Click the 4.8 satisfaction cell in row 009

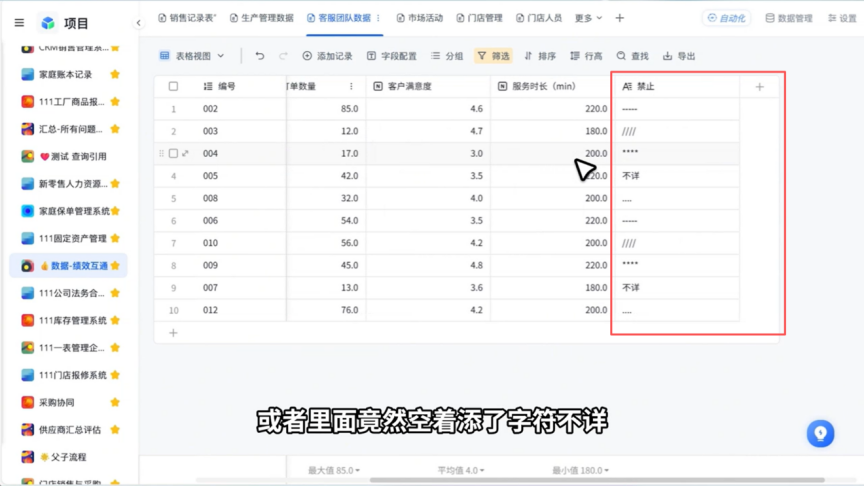(428, 265)
